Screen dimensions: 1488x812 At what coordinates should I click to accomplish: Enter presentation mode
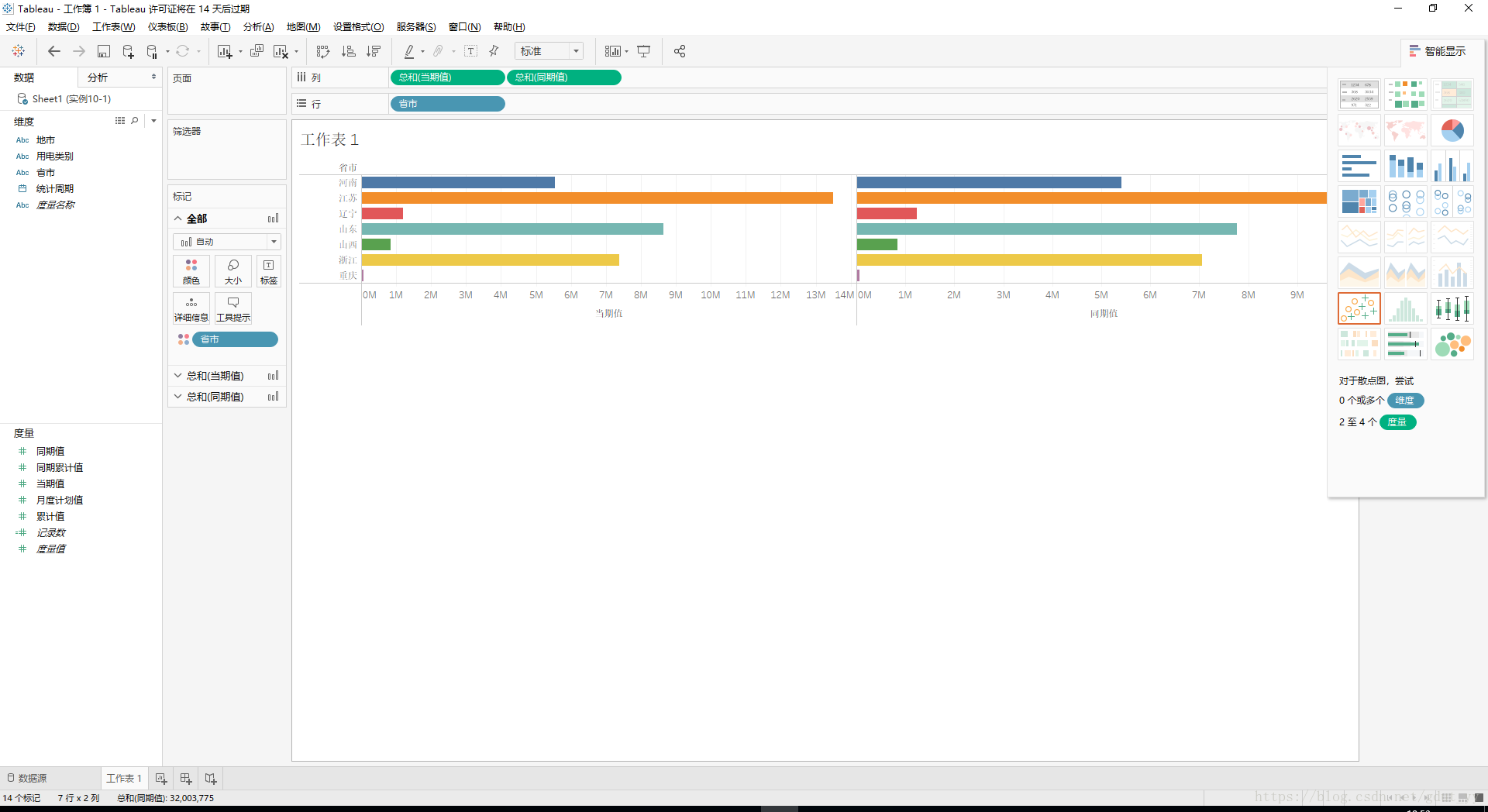(643, 51)
